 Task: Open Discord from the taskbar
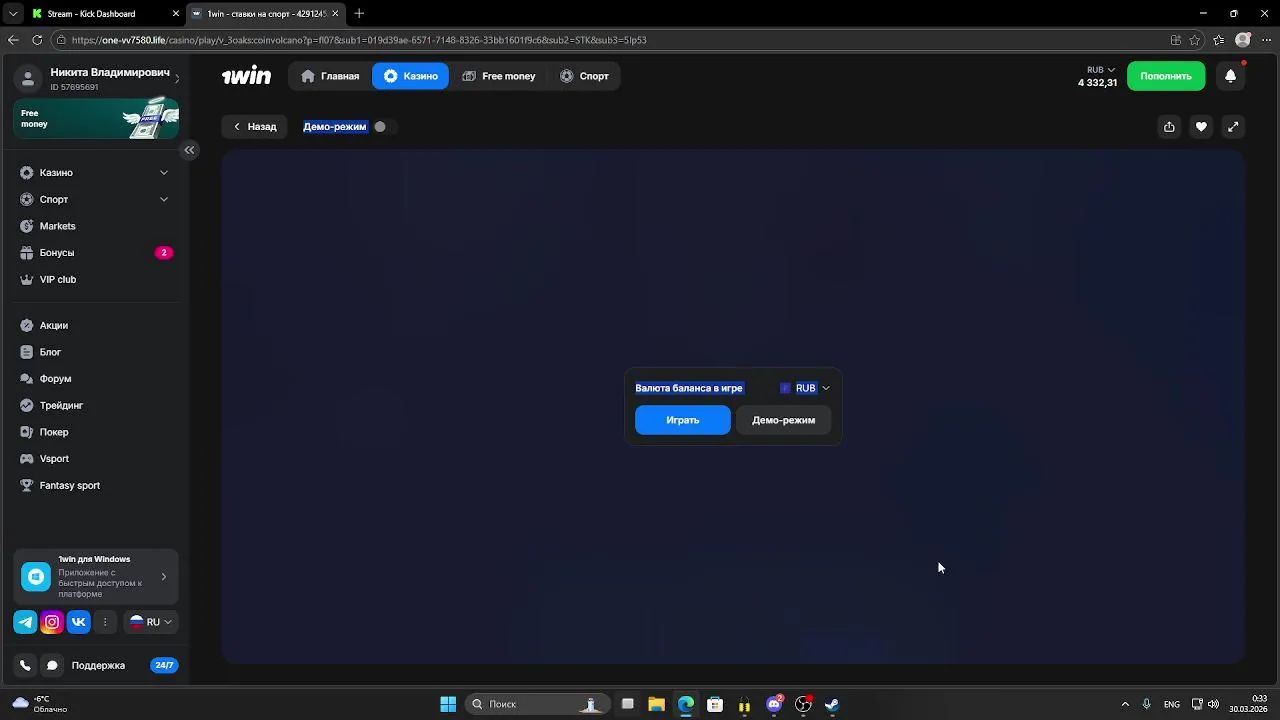[x=773, y=704]
